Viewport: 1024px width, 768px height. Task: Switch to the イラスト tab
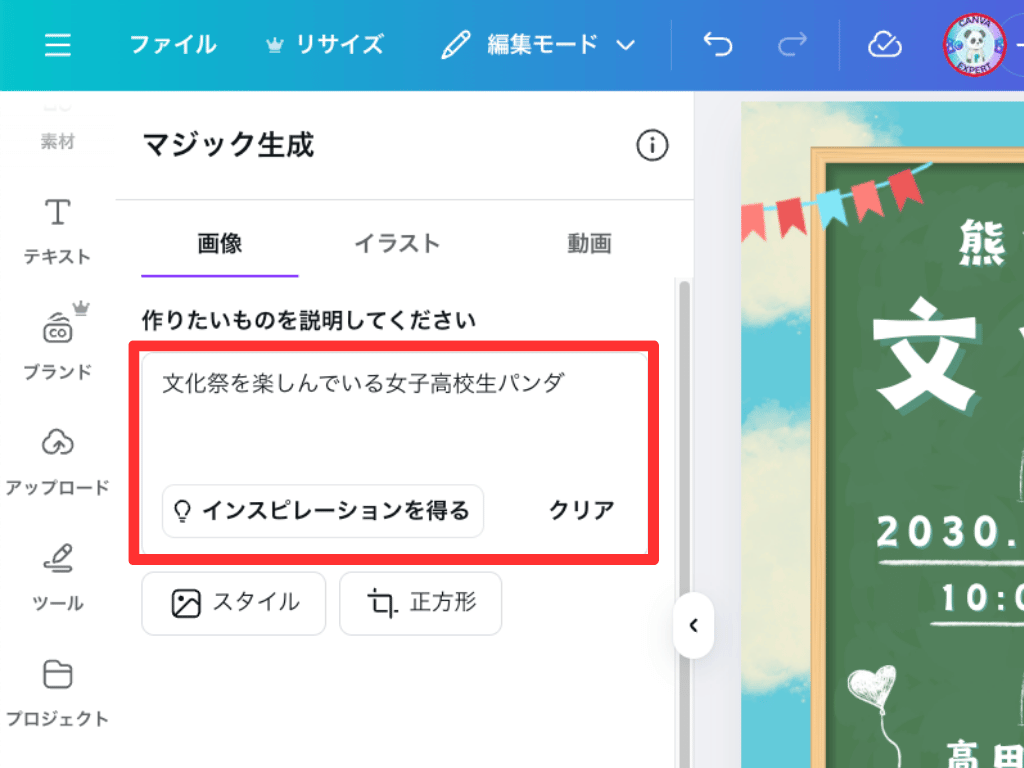[397, 244]
